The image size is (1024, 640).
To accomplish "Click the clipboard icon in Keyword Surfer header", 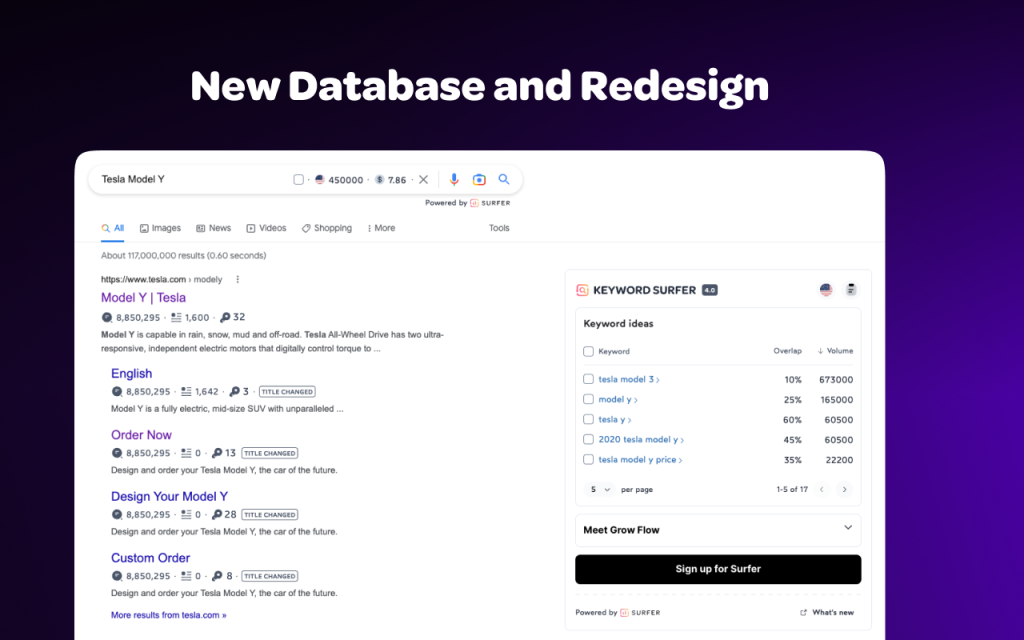I will pos(851,290).
